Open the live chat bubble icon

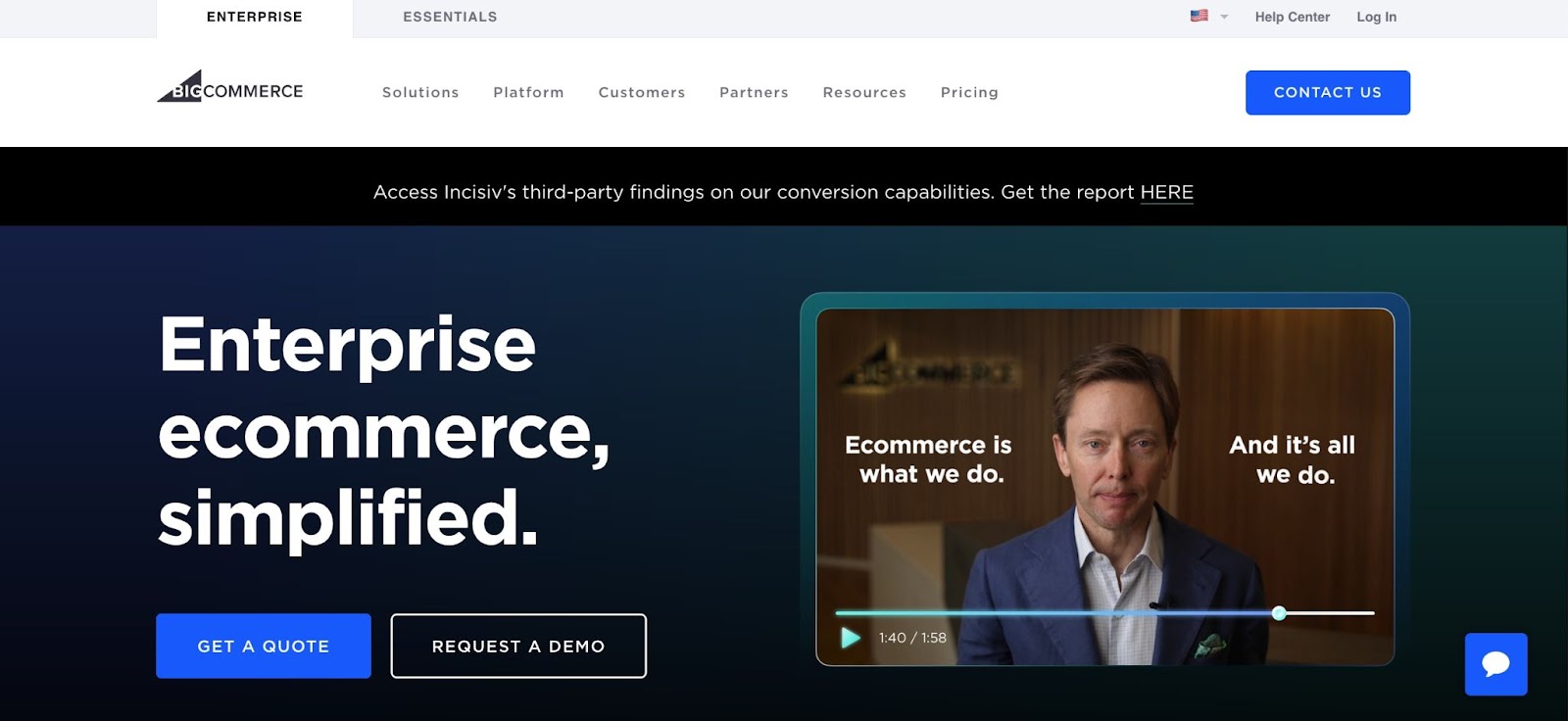(x=1495, y=664)
